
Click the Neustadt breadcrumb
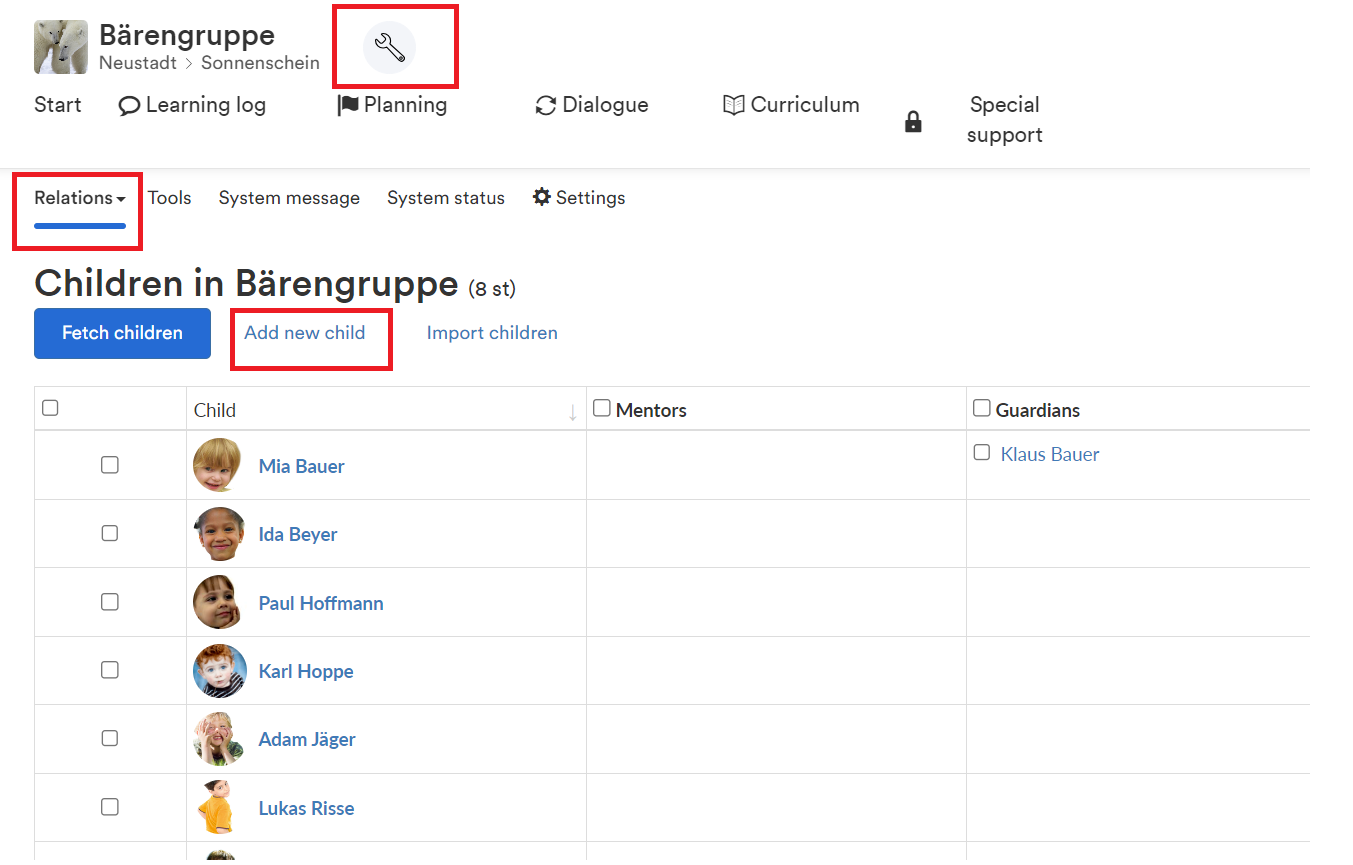(138, 63)
